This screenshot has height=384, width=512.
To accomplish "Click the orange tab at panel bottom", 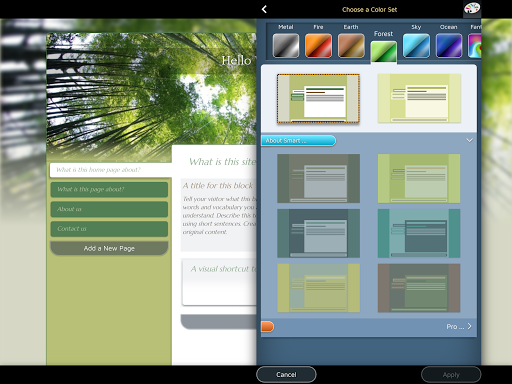I will tap(267, 327).
